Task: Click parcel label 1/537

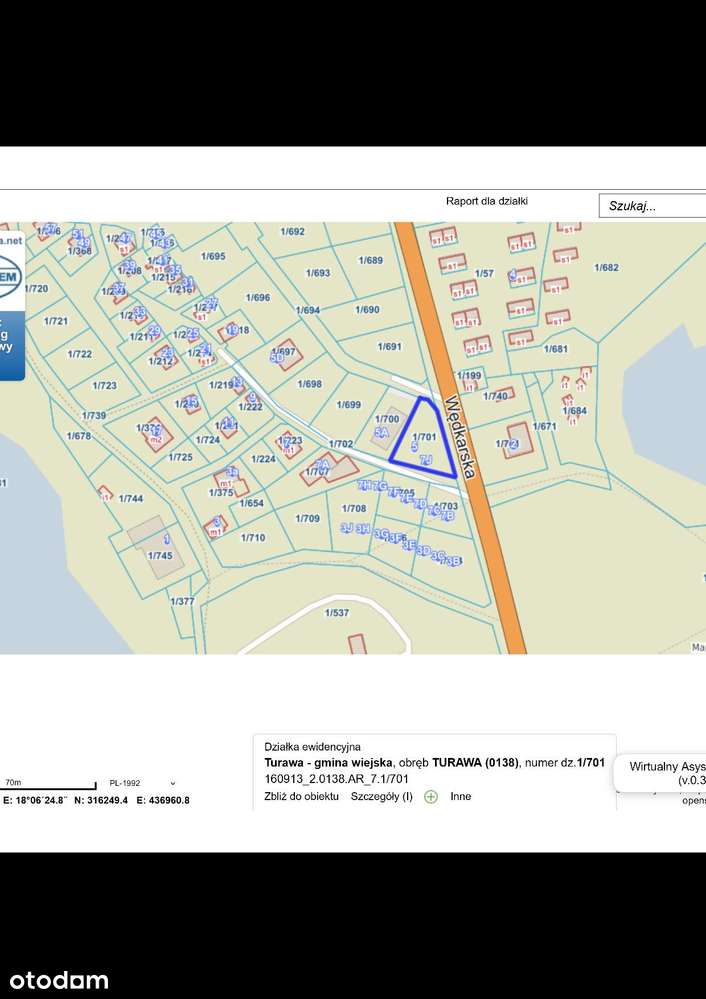Action: 336,613
